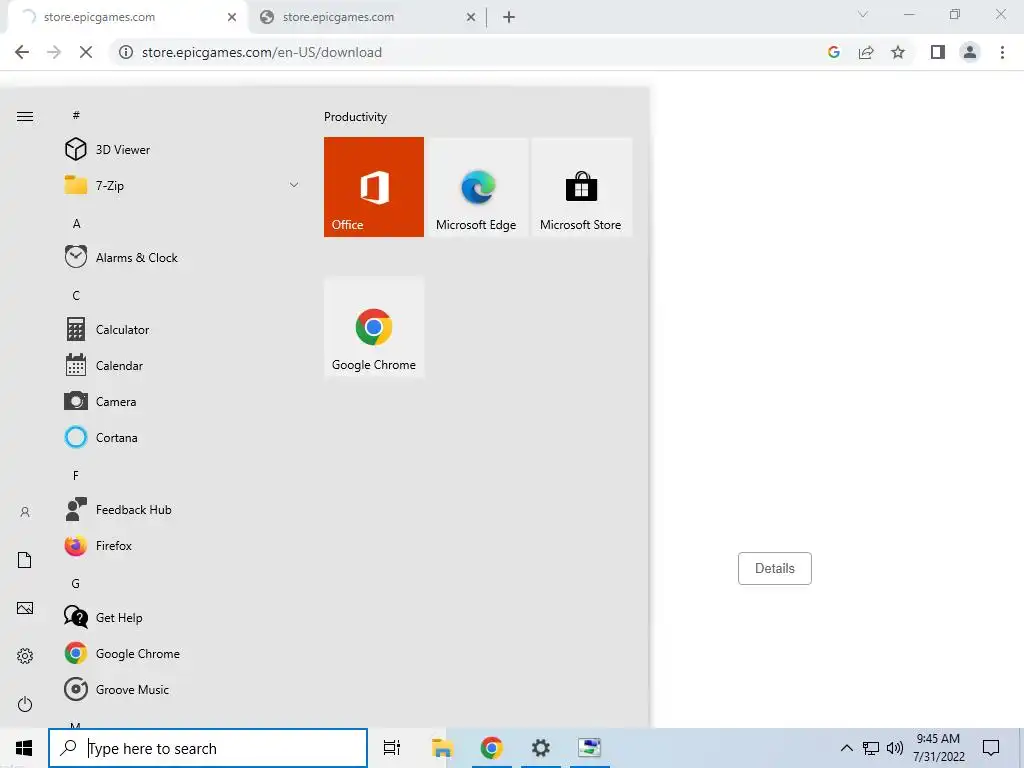
Task: Jump via the A letter header
Action: click(76, 224)
